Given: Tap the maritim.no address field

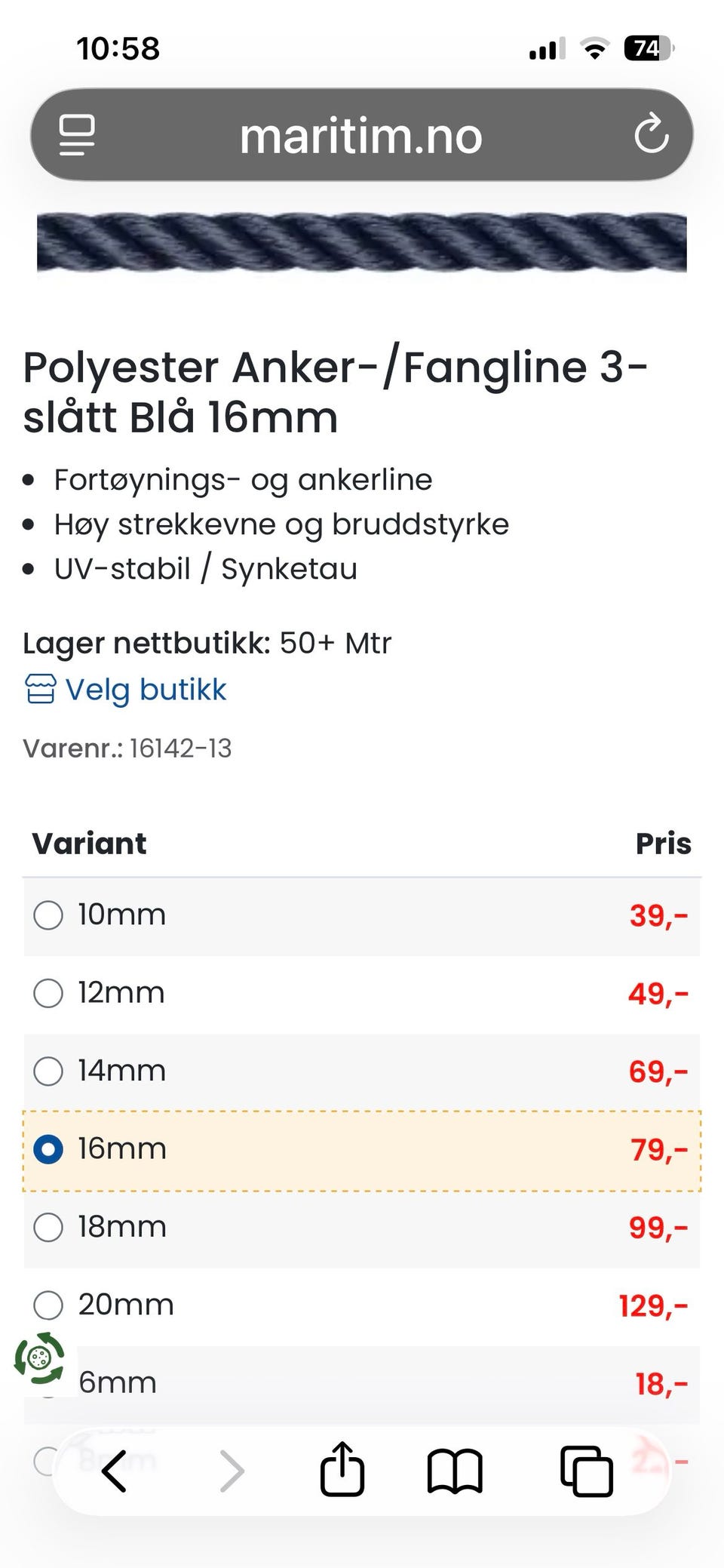Looking at the screenshot, I should point(361,135).
